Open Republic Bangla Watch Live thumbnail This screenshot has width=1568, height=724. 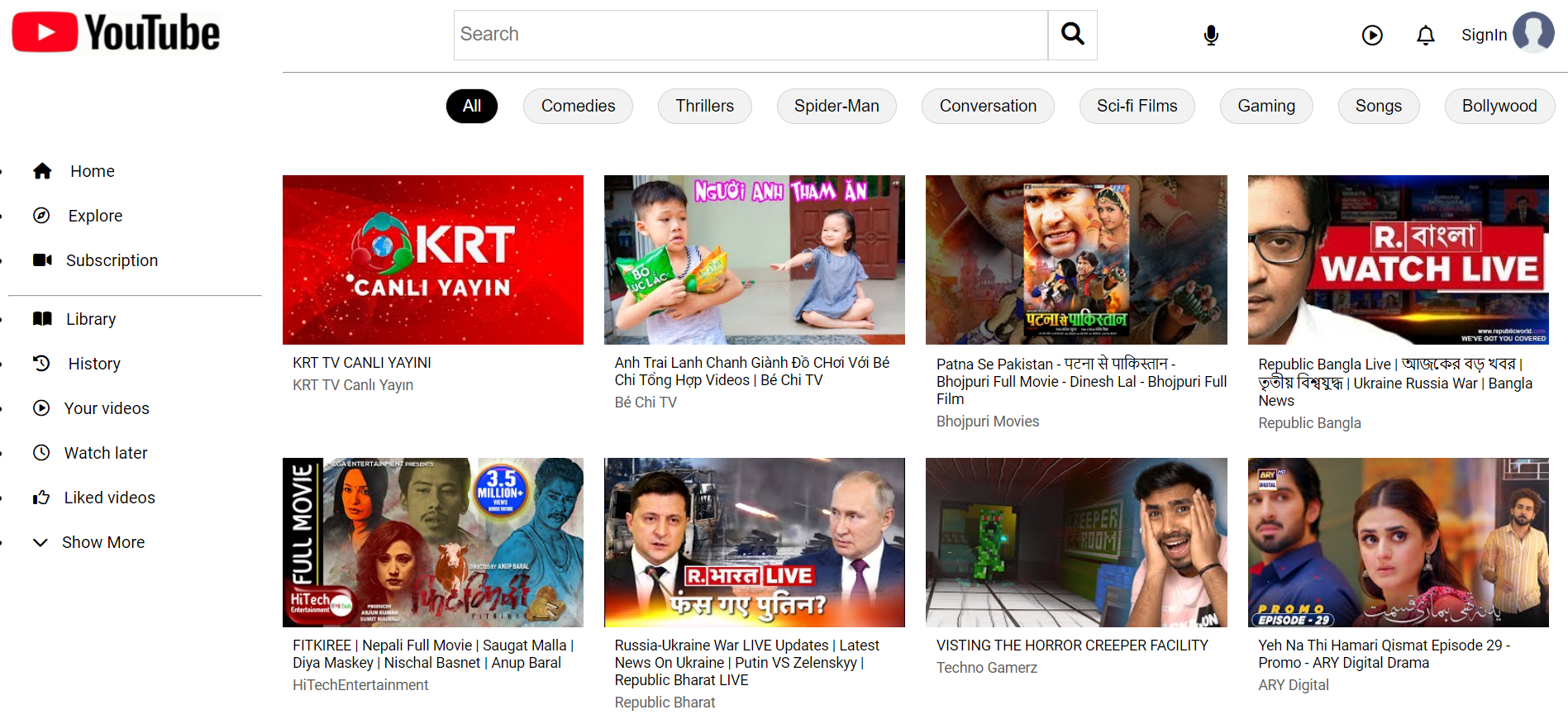tap(1399, 260)
